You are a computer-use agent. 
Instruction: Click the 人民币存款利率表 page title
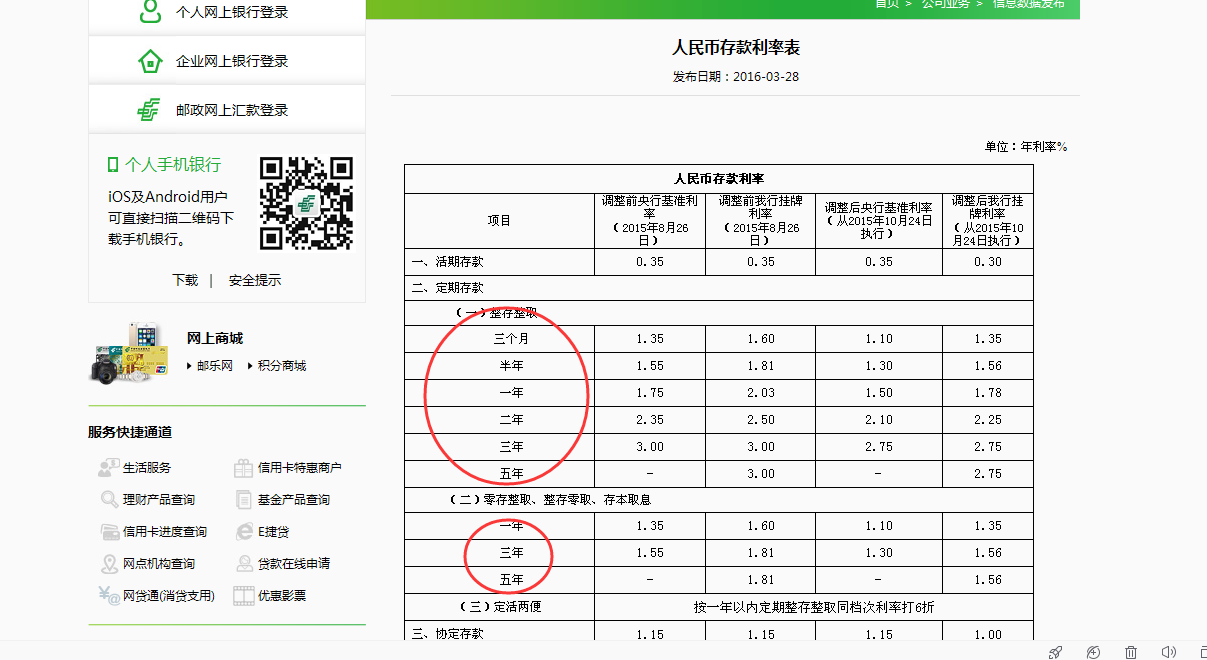point(736,47)
